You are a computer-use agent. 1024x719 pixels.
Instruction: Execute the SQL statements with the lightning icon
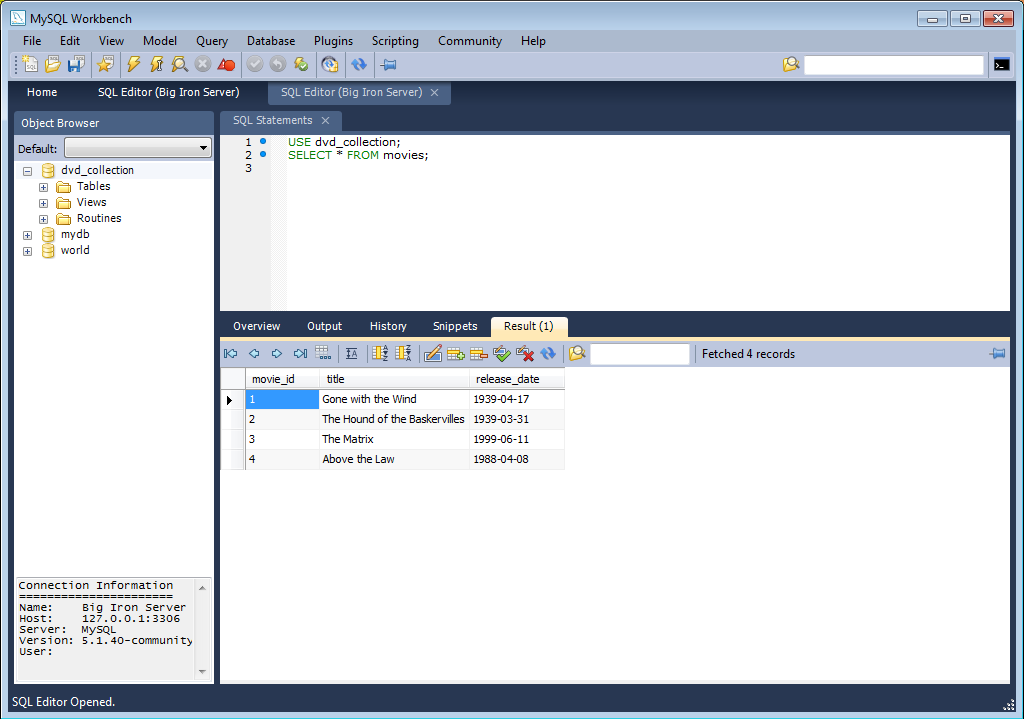pos(132,64)
